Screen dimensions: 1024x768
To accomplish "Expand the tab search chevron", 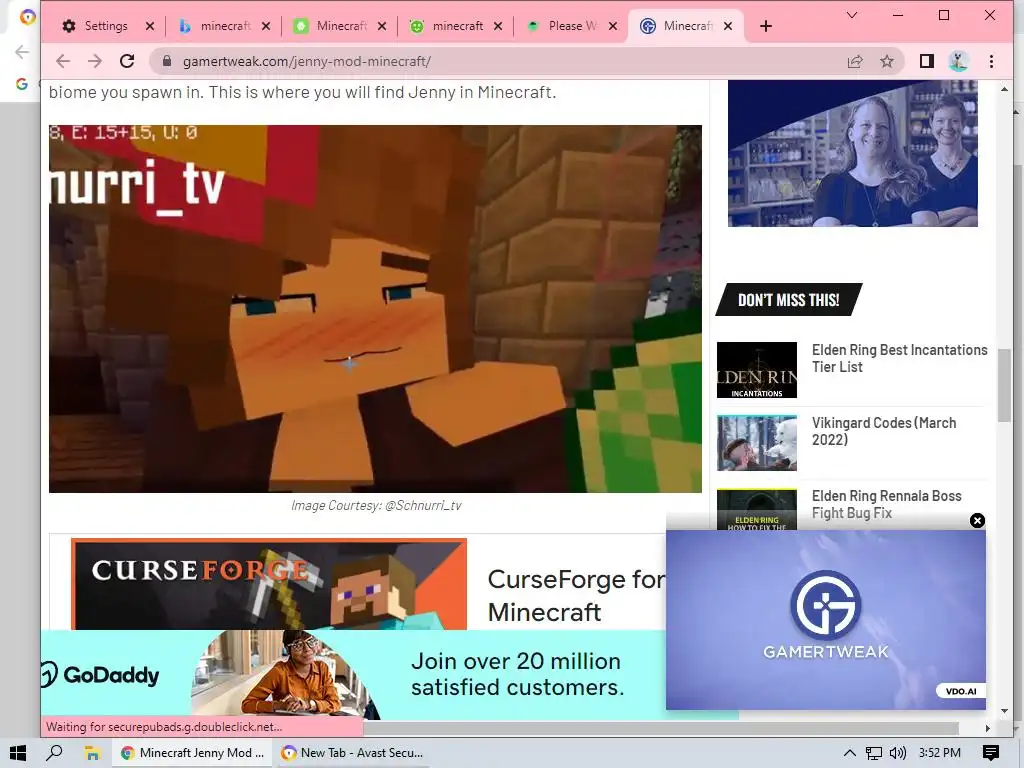I will pyautogui.click(x=852, y=14).
